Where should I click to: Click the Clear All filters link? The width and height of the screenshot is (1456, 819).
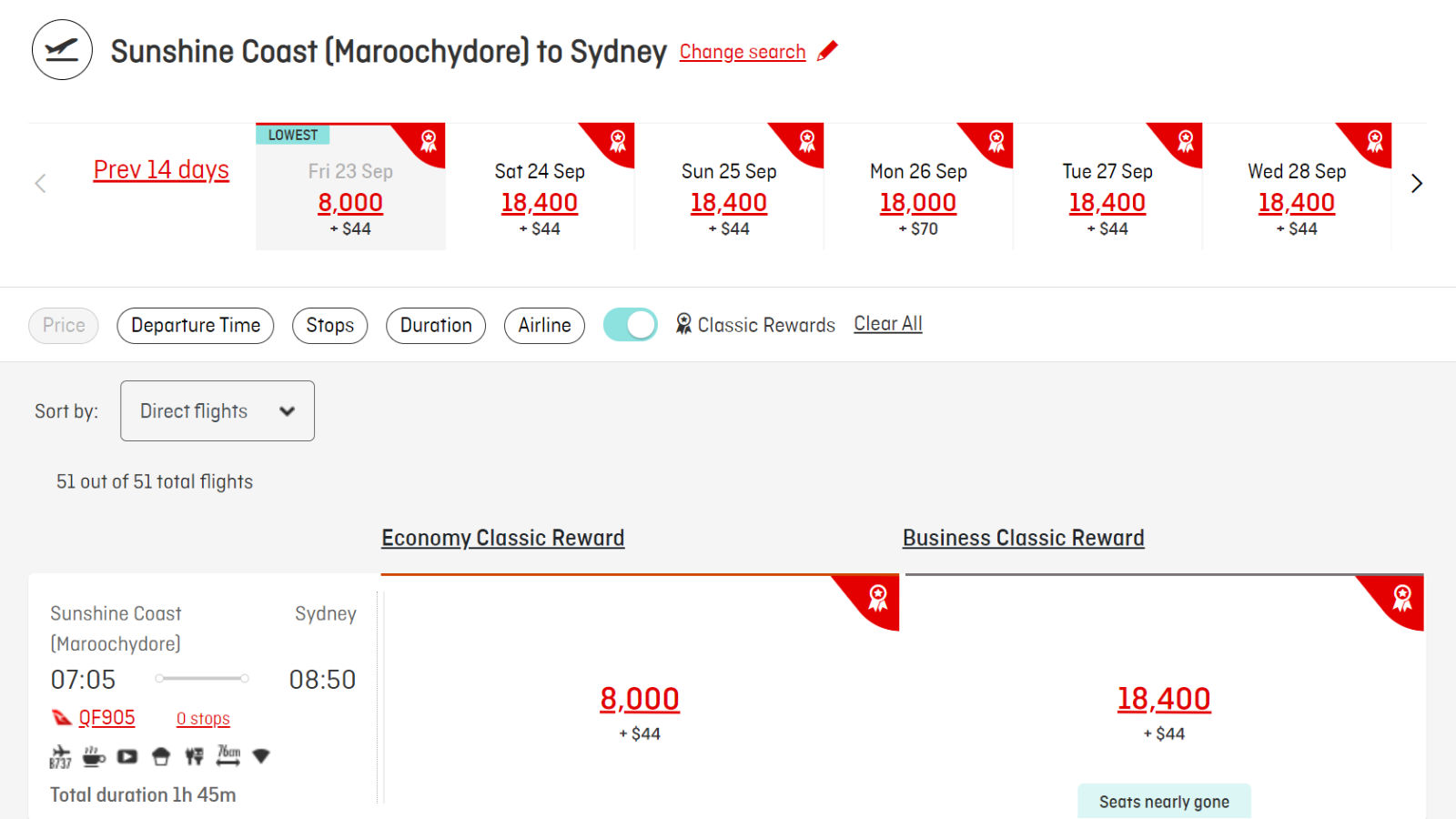click(888, 324)
